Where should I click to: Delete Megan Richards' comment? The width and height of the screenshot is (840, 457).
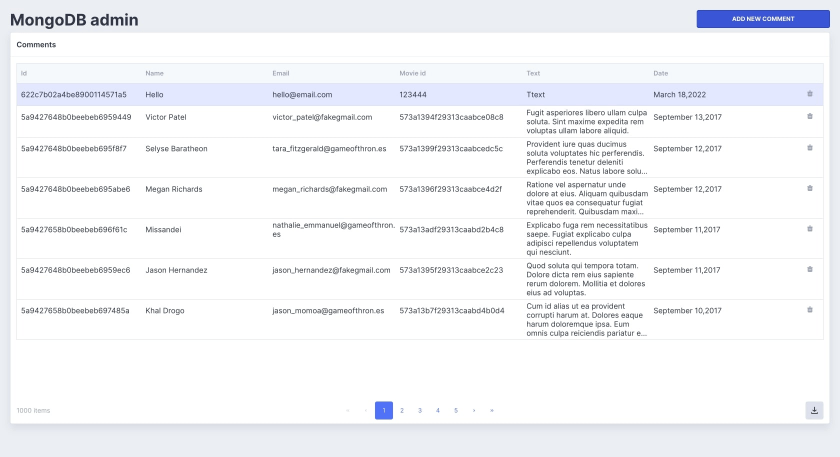point(809,189)
